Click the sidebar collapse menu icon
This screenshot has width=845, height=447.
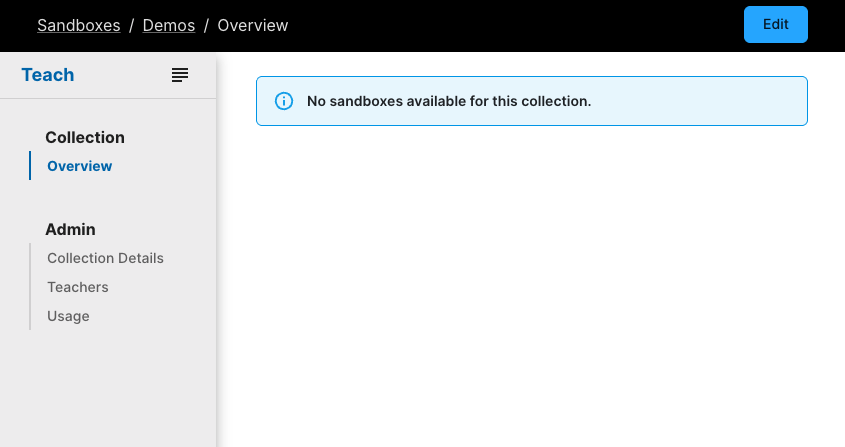coord(180,75)
